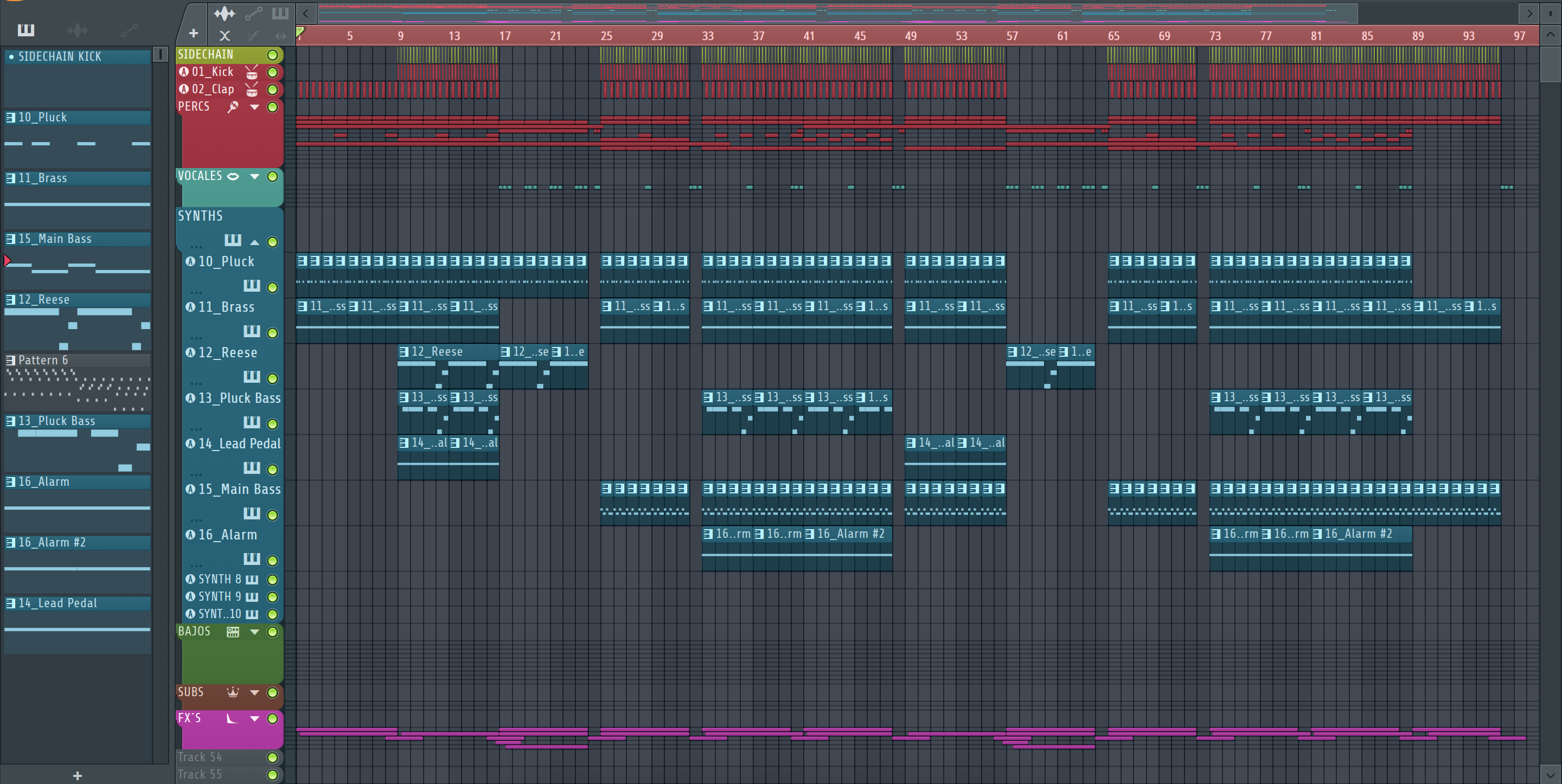This screenshot has height=784, width=1562.
Task: Click the SYNT..10 track name
Action: point(220,614)
